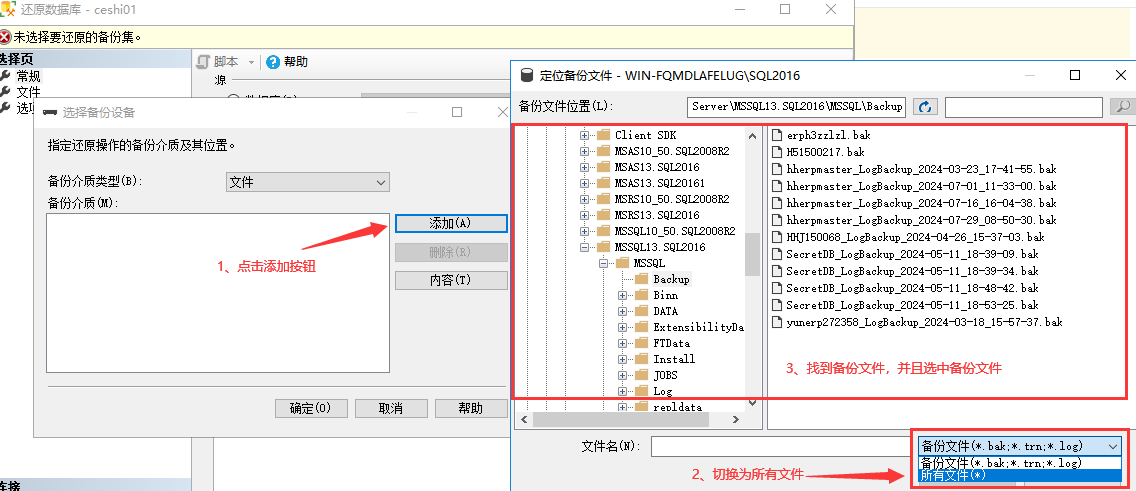Image resolution: width=1136 pixels, height=491 pixels.
Task: Select the erph3zzlzl.bak file icon
Action: tap(777, 135)
